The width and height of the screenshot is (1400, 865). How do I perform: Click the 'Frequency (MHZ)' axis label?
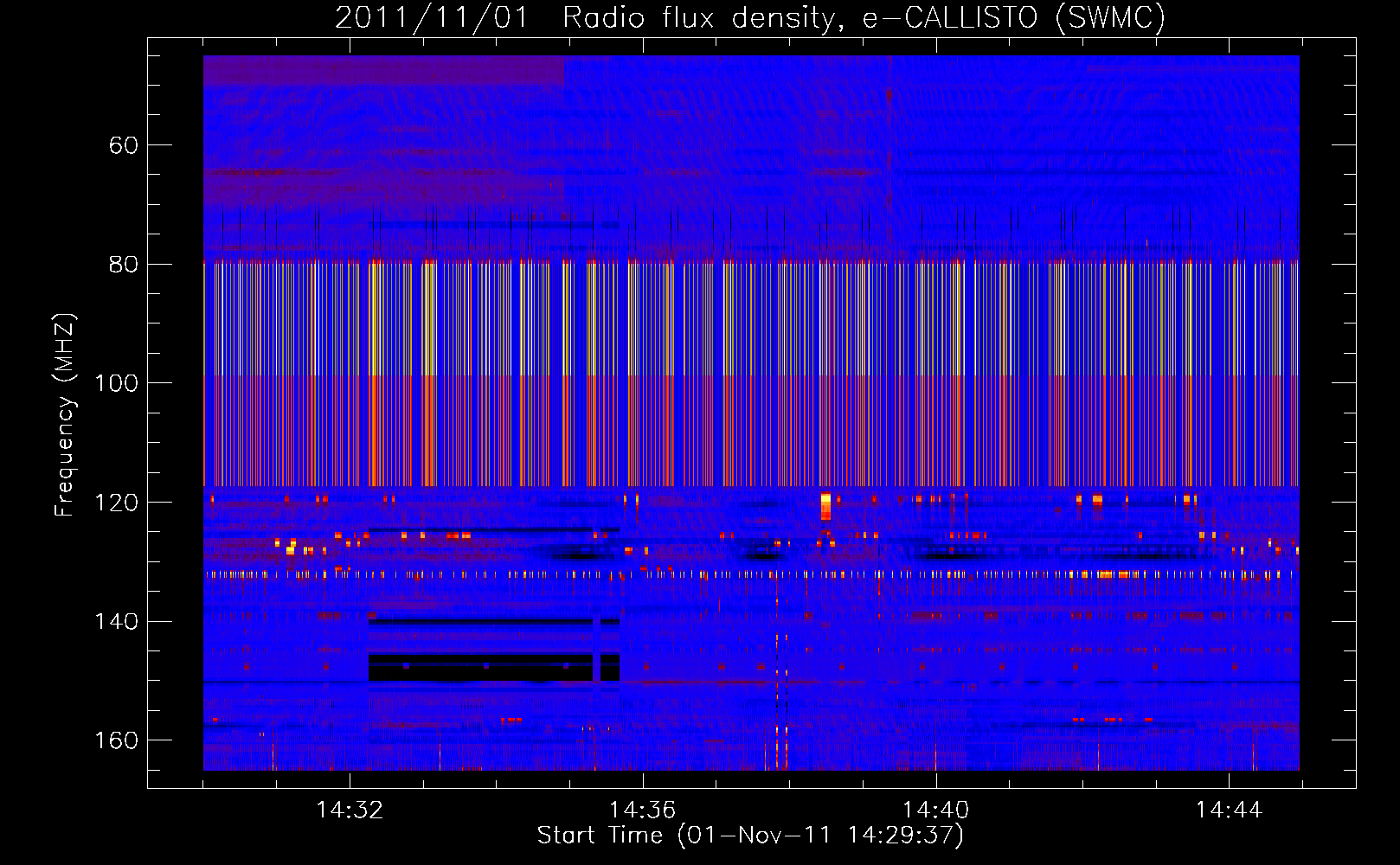click(x=65, y=415)
